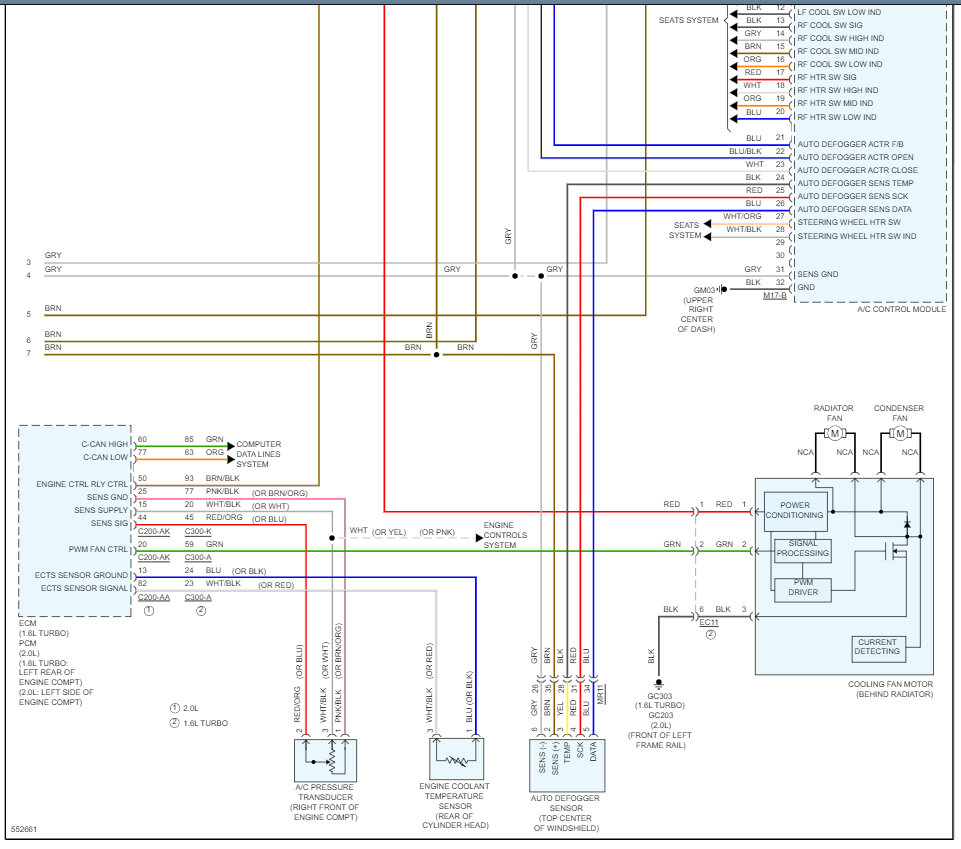Click the 2.0L legend entry
Screen dimensions: 961x849
click(x=184, y=708)
